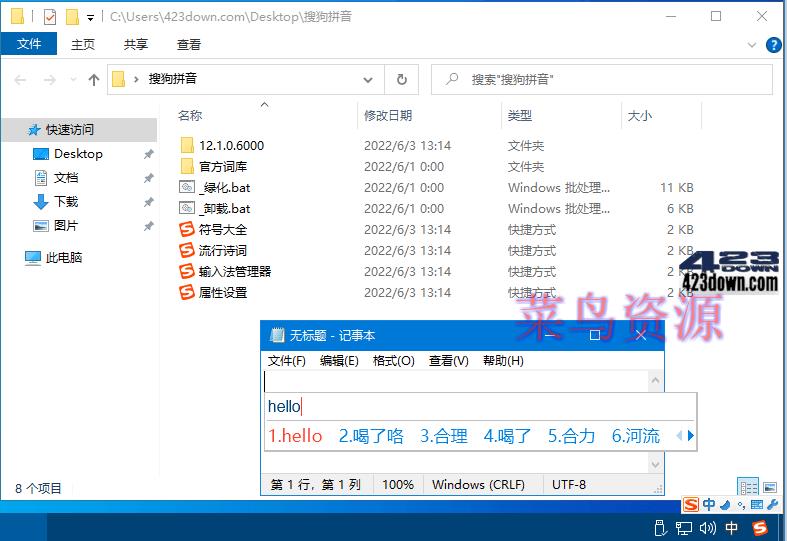Screen dimensions: 787x541
Task: Choose candidate 3.合理
Action: [444, 436]
